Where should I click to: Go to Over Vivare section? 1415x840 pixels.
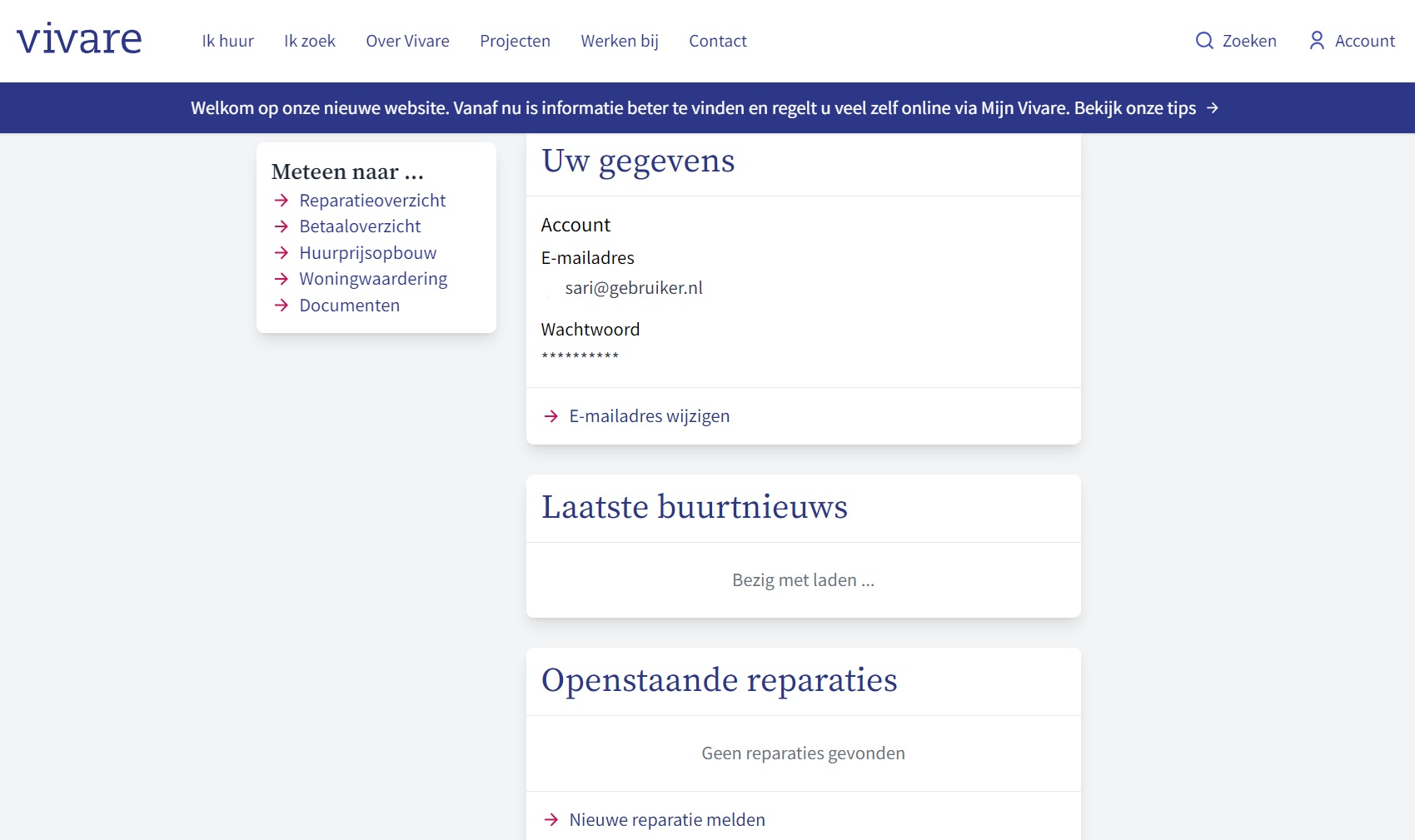click(407, 41)
